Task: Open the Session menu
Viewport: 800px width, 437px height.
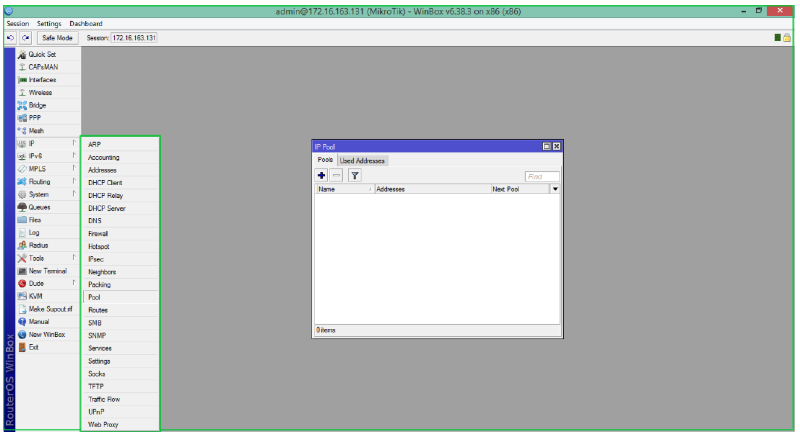Action: (18, 23)
